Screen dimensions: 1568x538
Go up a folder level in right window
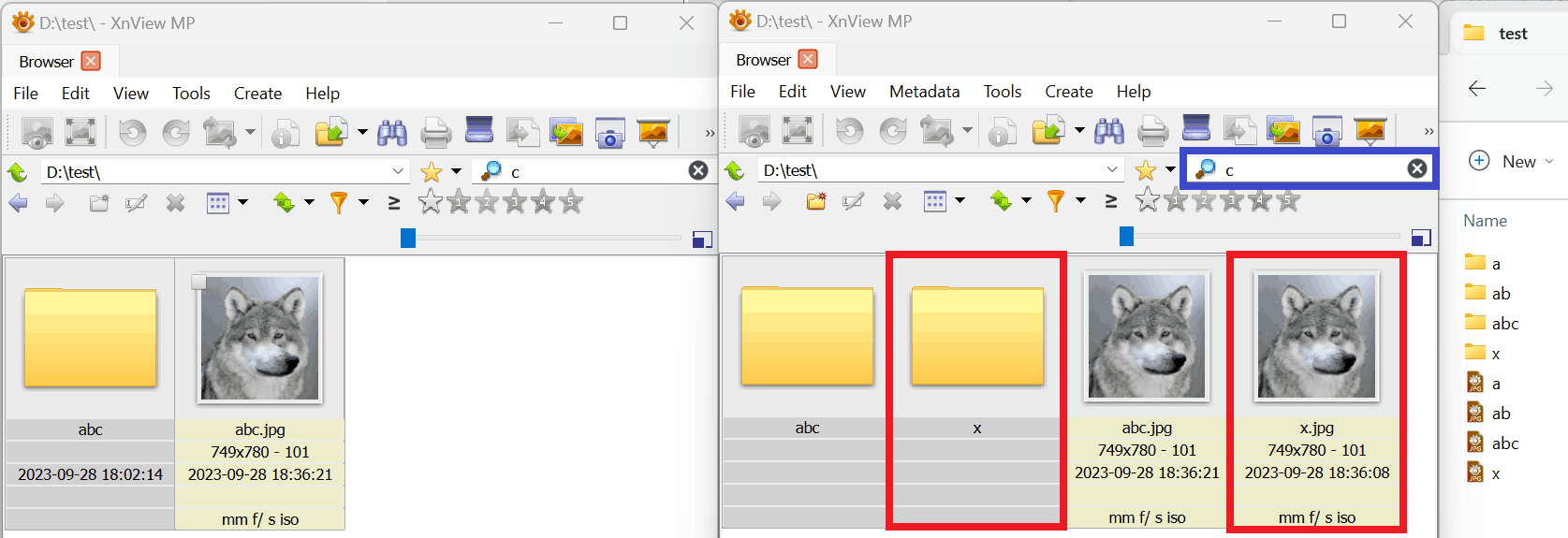tap(735, 170)
